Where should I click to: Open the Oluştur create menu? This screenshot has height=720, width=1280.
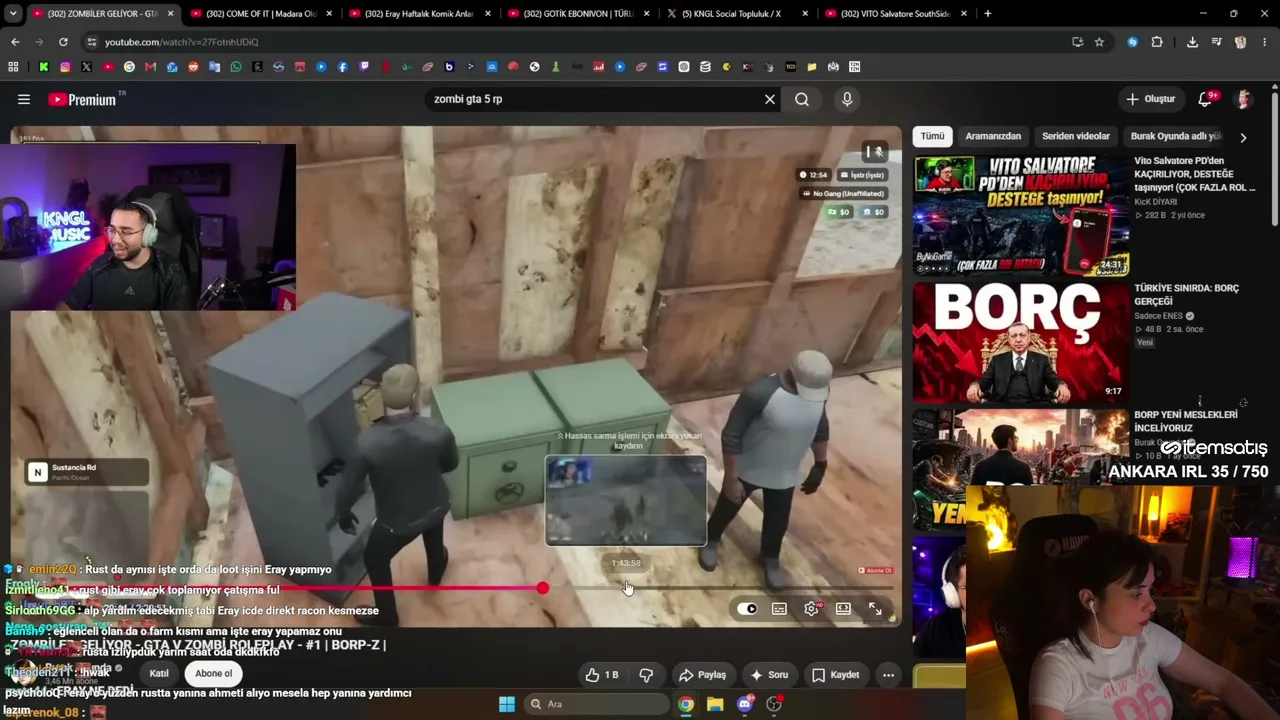point(1150,99)
